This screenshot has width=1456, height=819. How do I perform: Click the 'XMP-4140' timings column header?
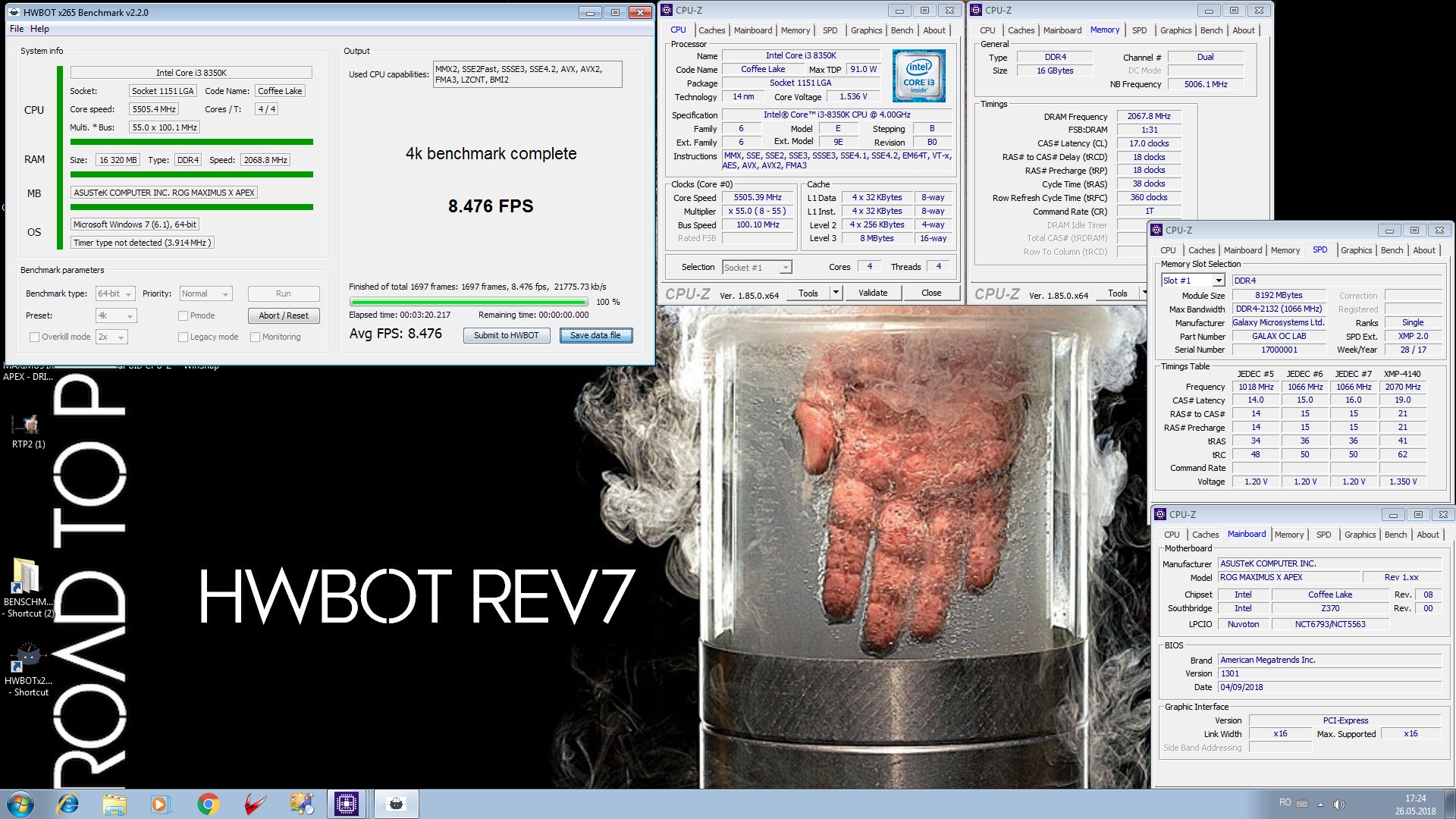click(1402, 374)
